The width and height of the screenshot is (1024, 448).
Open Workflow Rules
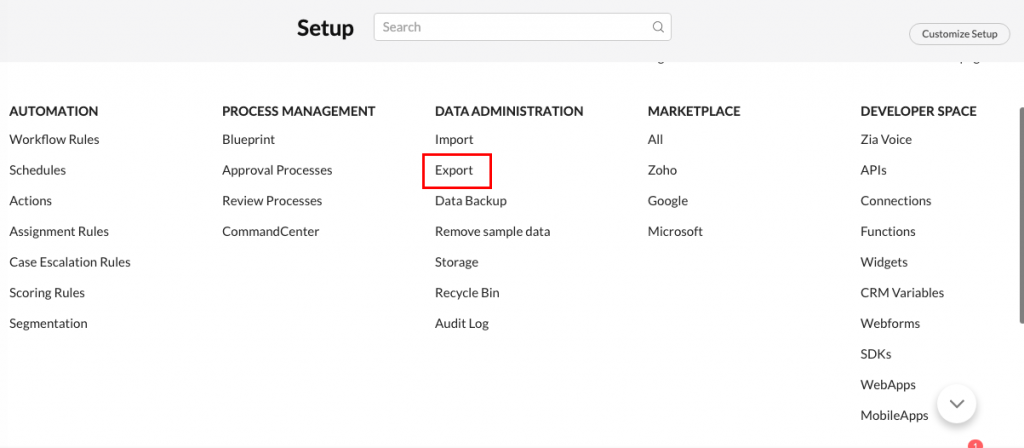pos(54,140)
